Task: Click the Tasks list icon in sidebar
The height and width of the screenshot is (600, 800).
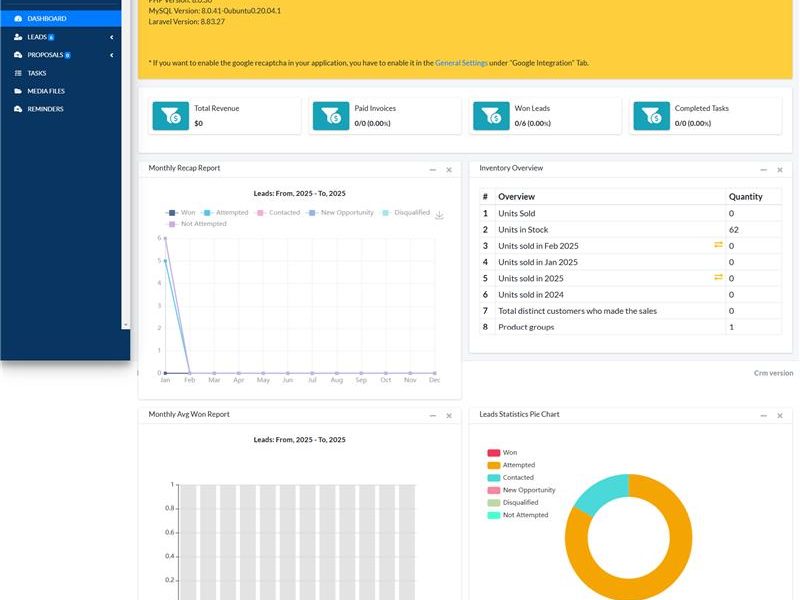Action: (18, 73)
